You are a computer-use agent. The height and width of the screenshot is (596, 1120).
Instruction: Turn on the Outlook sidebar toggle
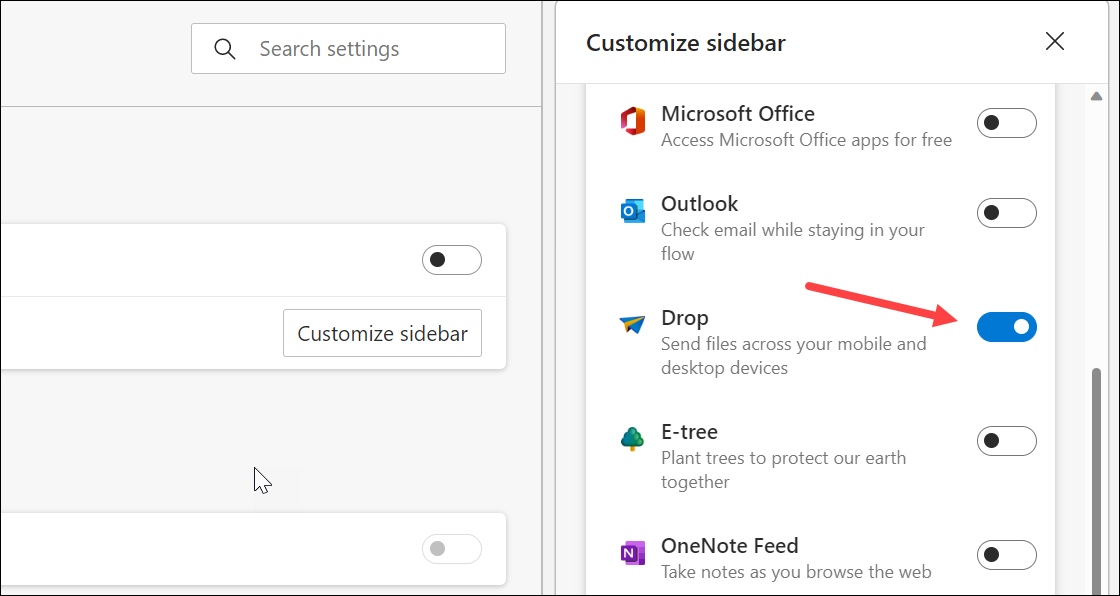1007,212
